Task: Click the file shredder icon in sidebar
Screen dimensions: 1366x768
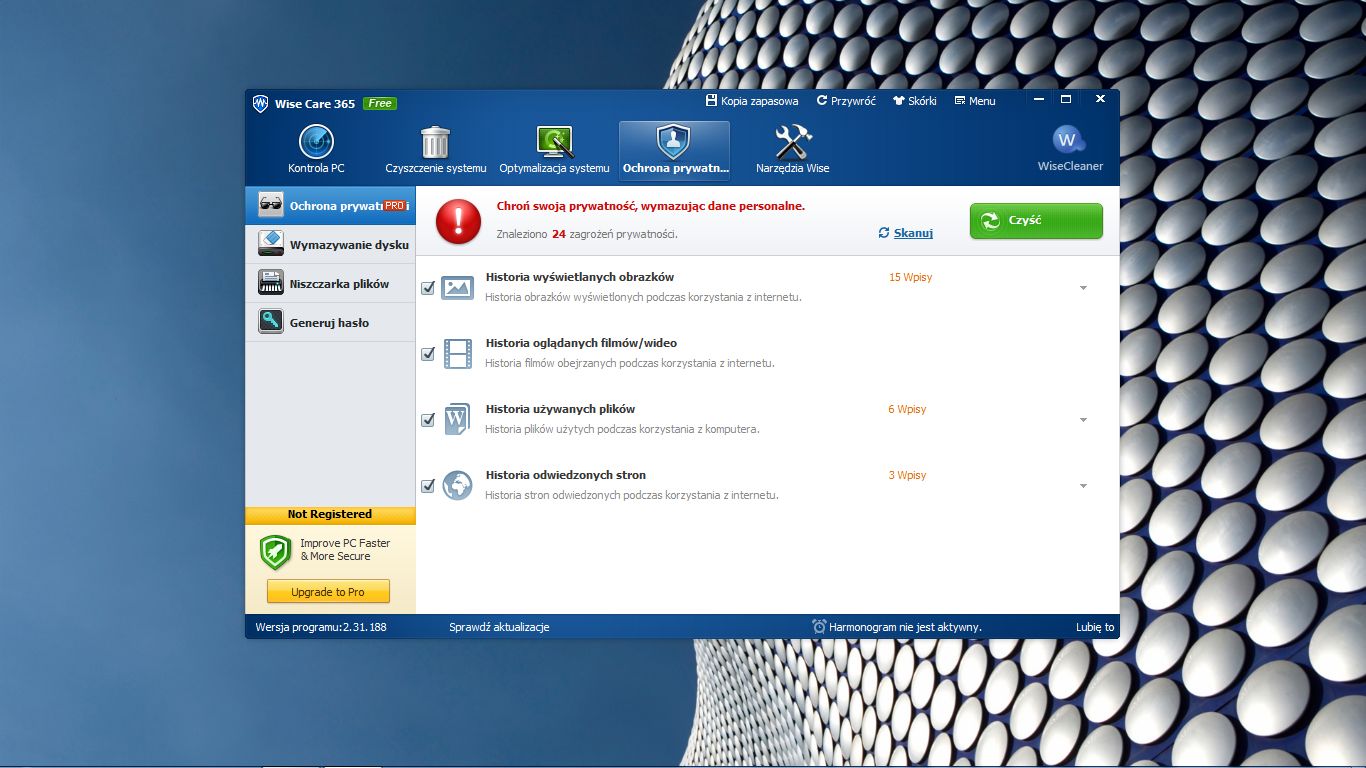Action: (271, 283)
